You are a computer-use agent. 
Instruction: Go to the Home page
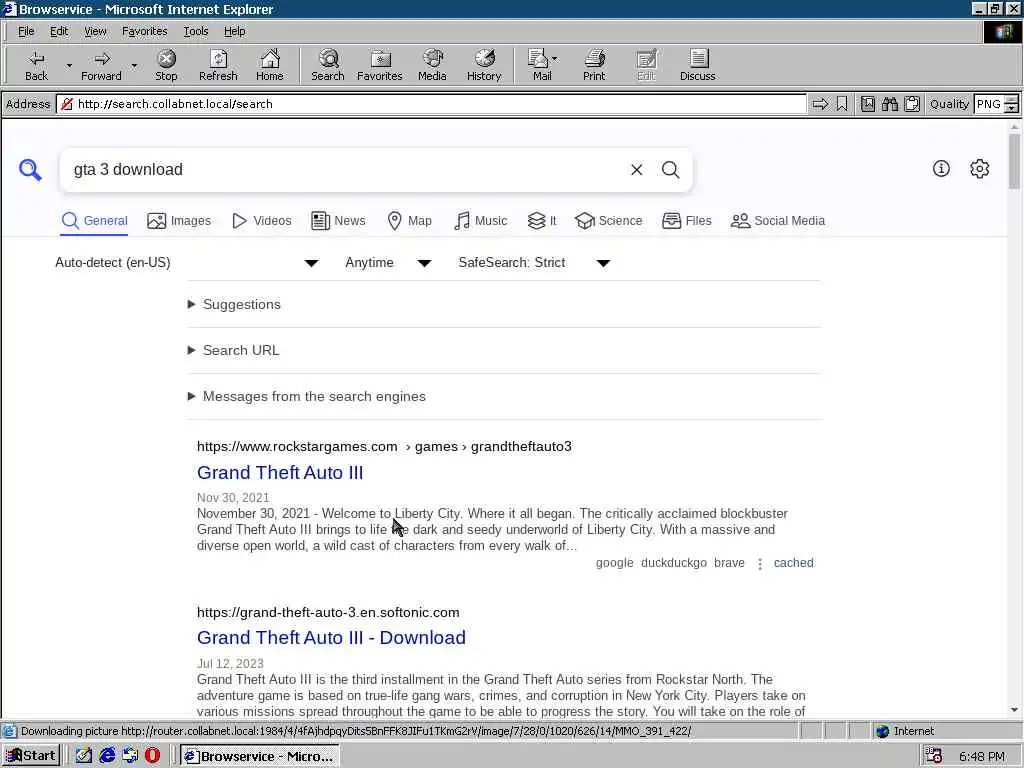[270, 65]
